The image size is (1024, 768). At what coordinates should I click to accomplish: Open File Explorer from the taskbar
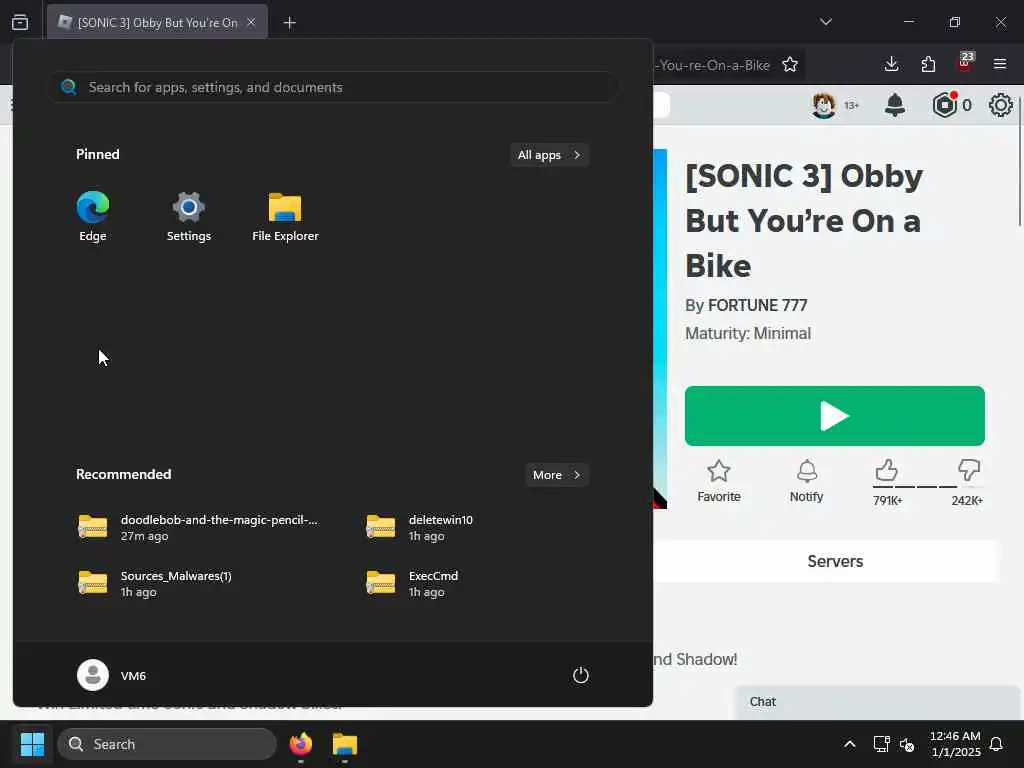(x=345, y=744)
